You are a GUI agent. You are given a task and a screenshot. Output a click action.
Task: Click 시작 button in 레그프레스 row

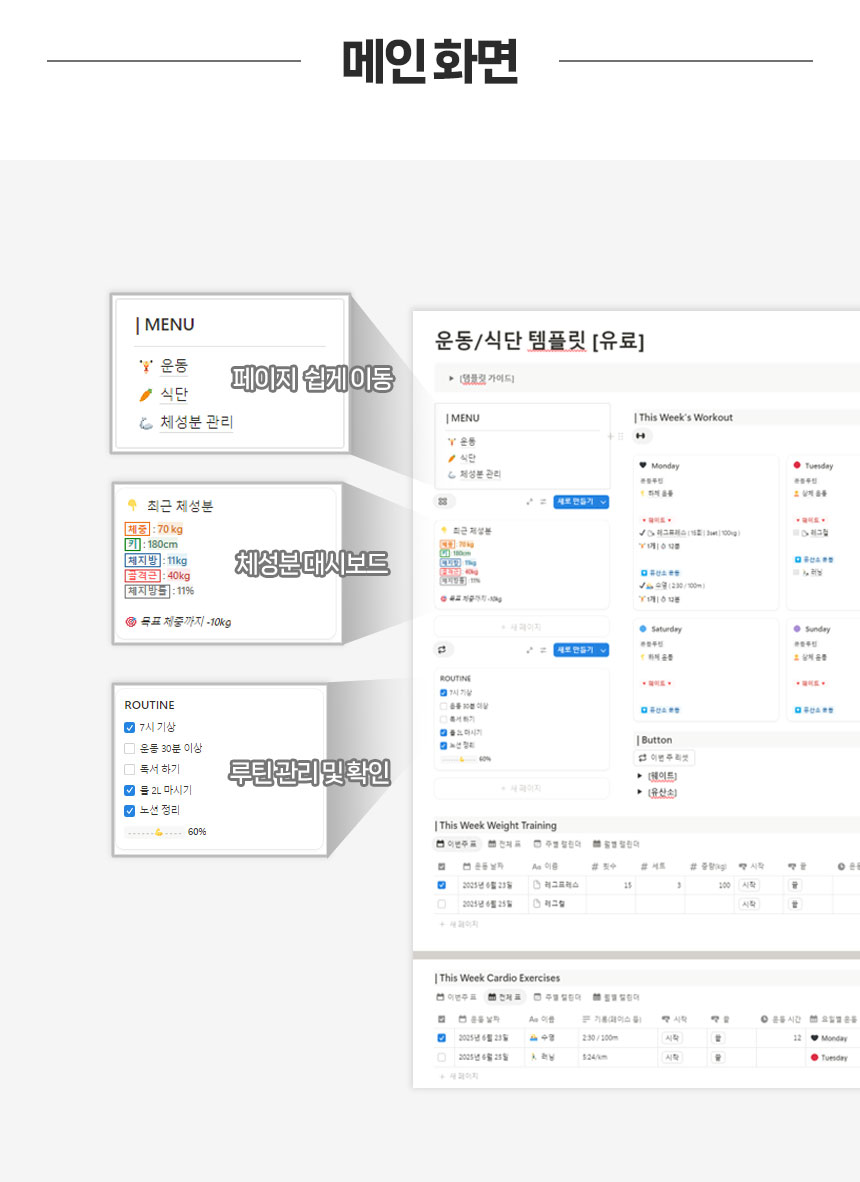click(x=748, y=885)
